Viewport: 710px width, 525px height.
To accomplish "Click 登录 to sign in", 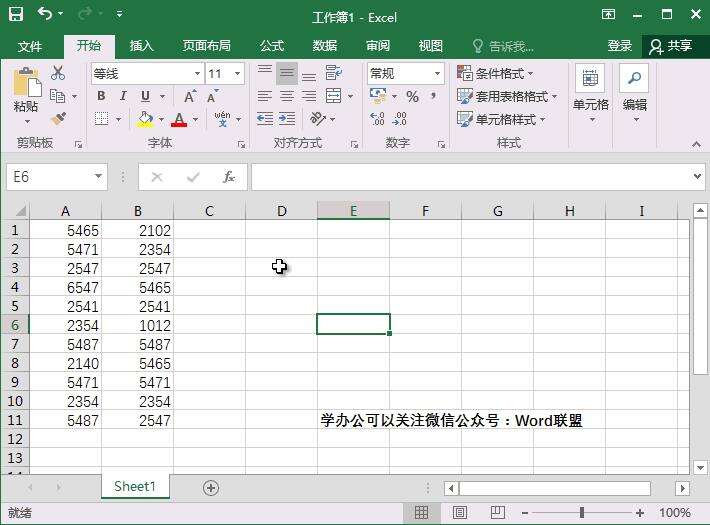I will pos(619,46).
